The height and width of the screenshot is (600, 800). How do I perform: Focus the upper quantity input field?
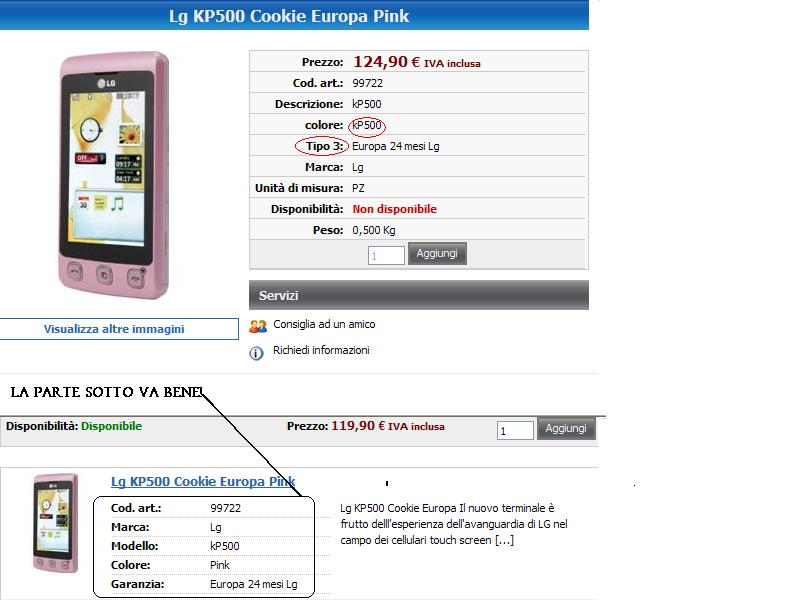pyautogui.click(x=386, y=255)
